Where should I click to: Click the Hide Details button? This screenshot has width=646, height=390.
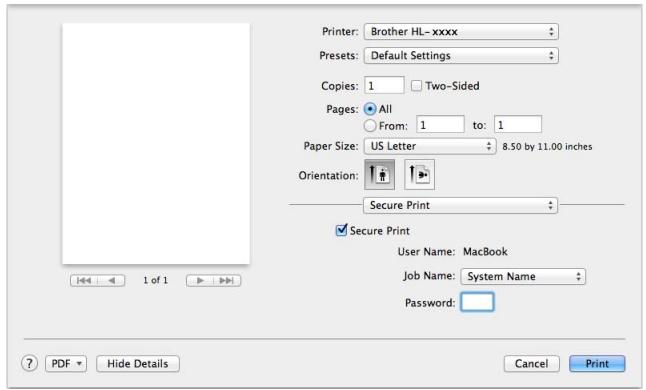click(x=138, y=364)
